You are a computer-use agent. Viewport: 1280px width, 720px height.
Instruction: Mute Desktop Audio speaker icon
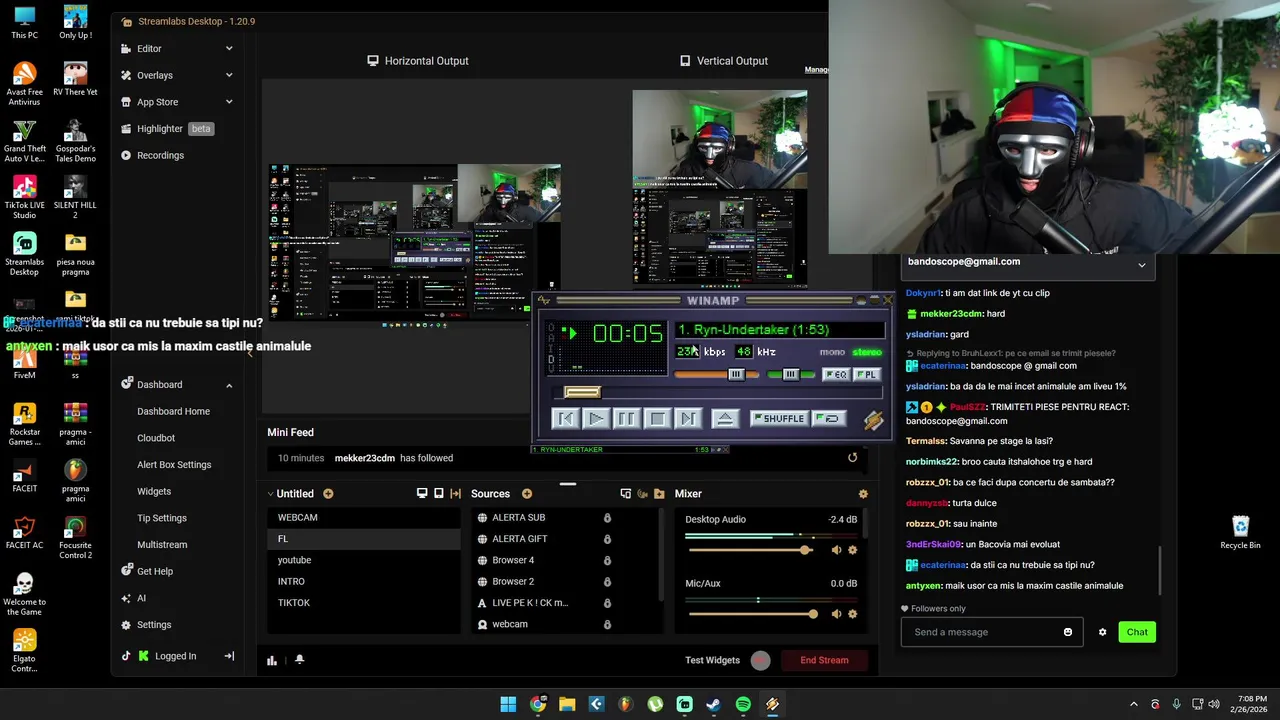click(836, 550)
